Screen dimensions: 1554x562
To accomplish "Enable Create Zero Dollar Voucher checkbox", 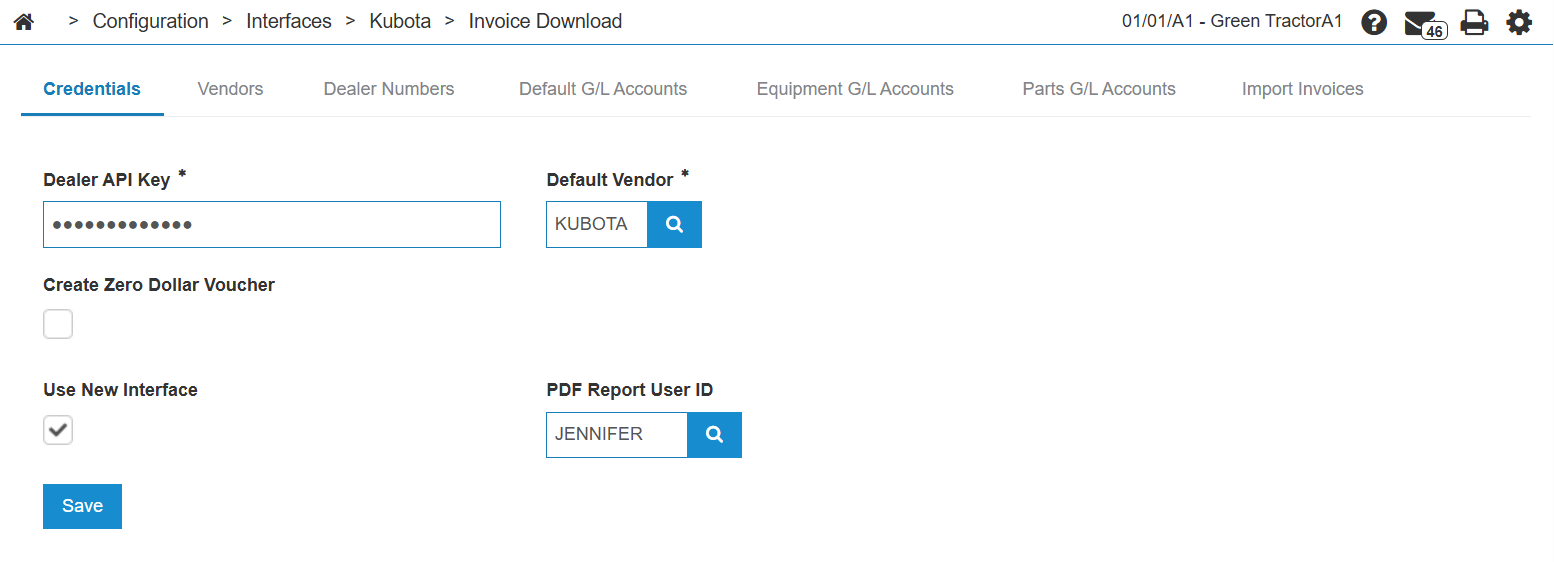I will pos(58,324).
